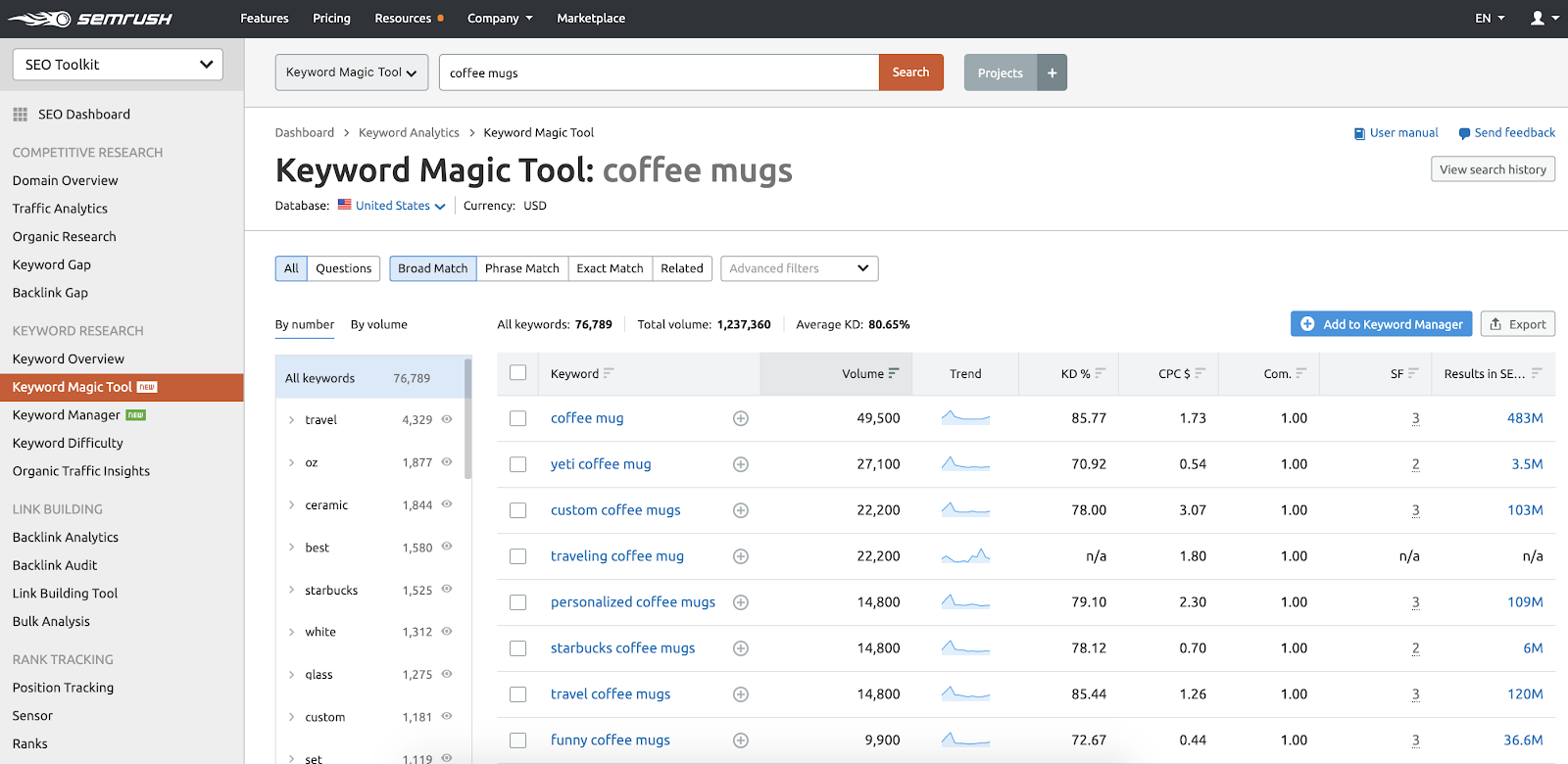Add 'coffee mug' keyword via plus icon
Screen dimensions: 1568x764
click(x=741, y=418)
